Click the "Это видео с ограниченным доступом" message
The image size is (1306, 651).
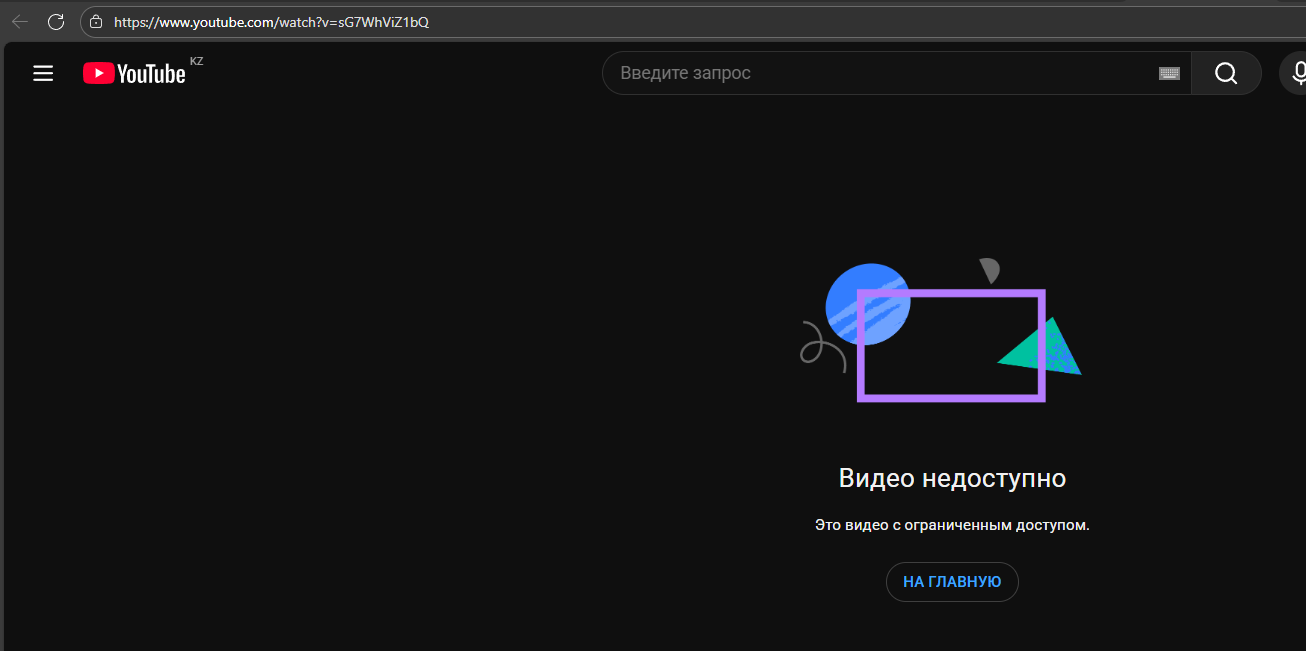pos(952,525)
